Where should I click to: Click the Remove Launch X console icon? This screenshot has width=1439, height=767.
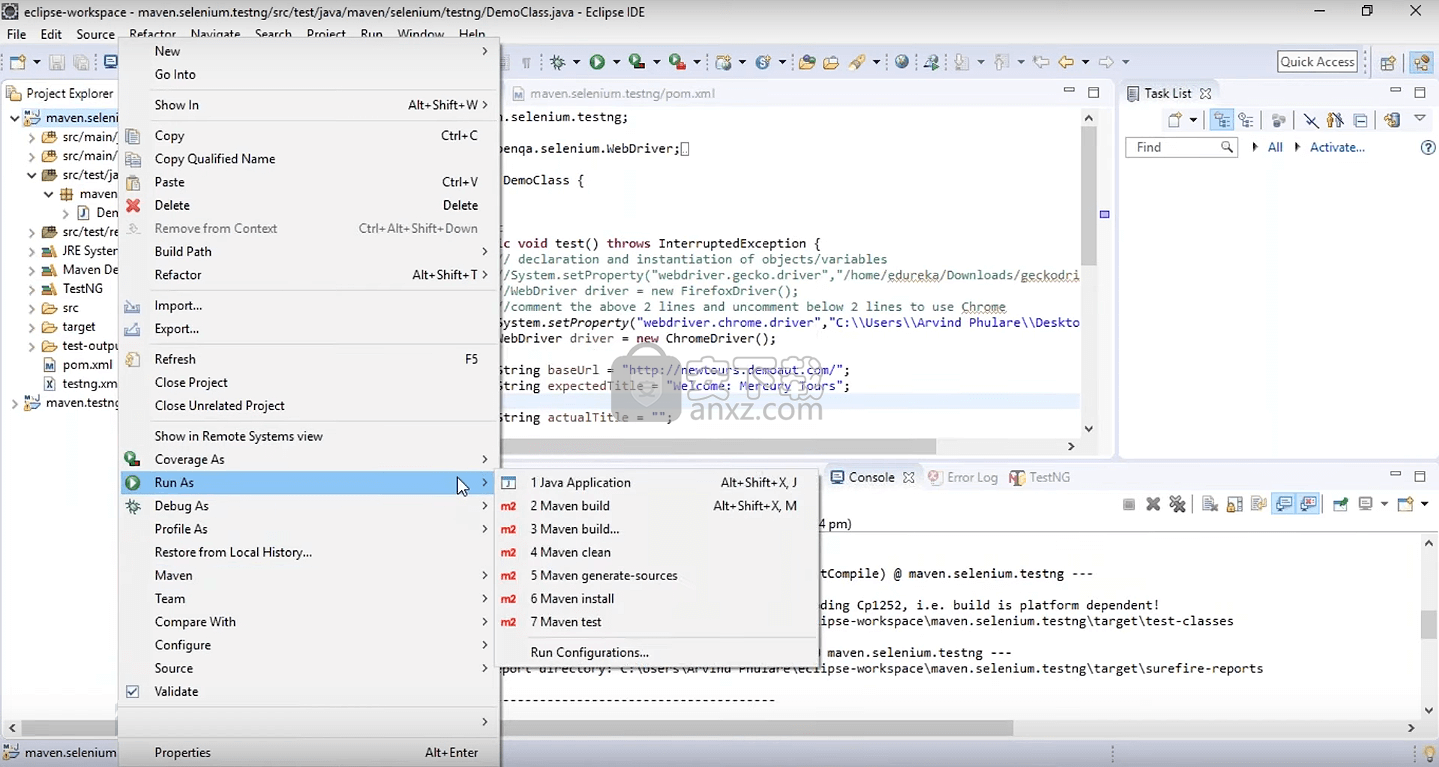coord(1153,504)
